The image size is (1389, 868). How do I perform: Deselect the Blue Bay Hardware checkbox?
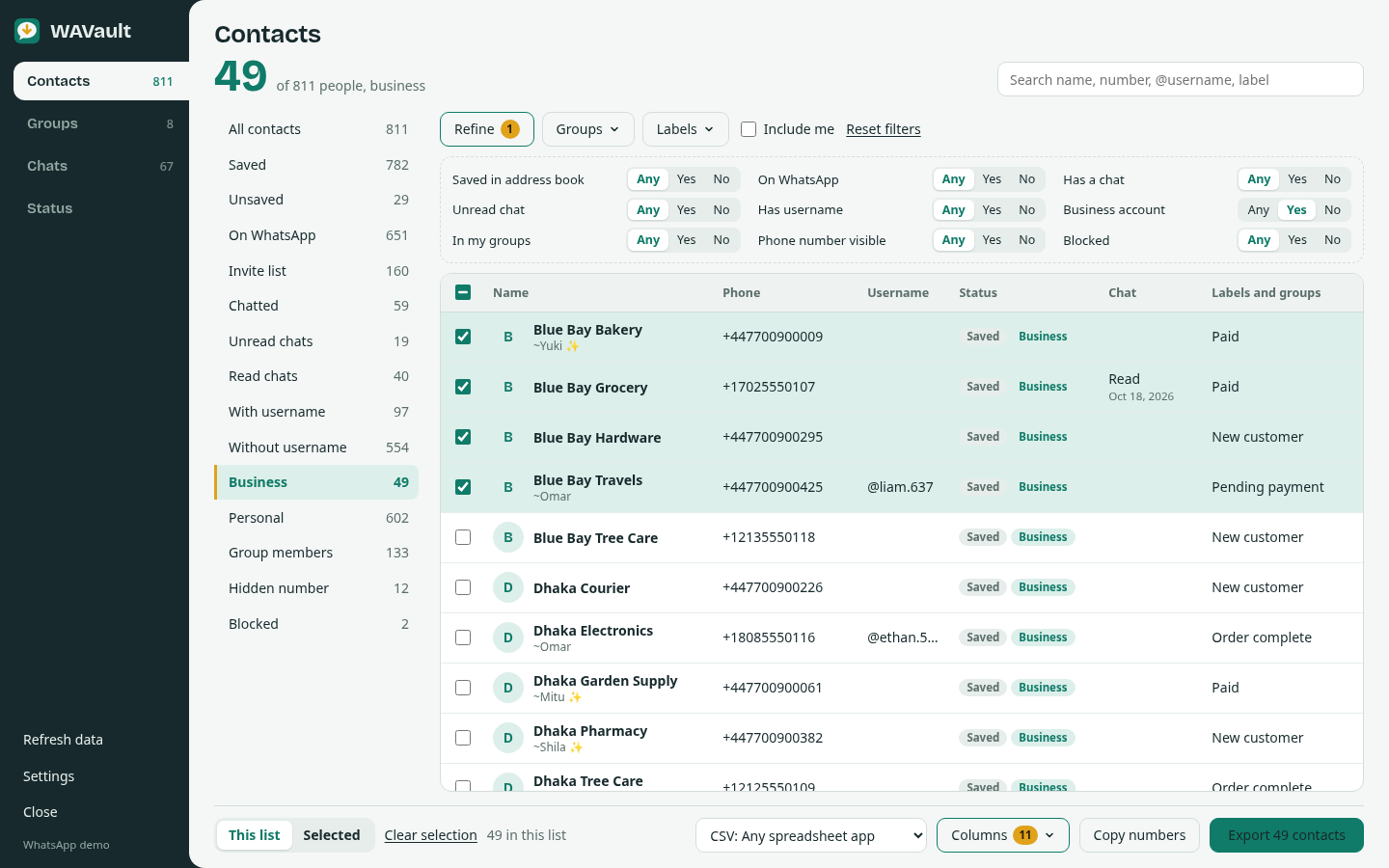point(463,437)
